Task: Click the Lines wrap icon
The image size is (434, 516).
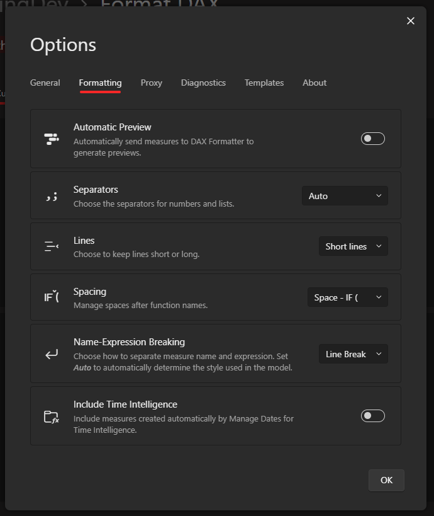Action: pos(51,246)
